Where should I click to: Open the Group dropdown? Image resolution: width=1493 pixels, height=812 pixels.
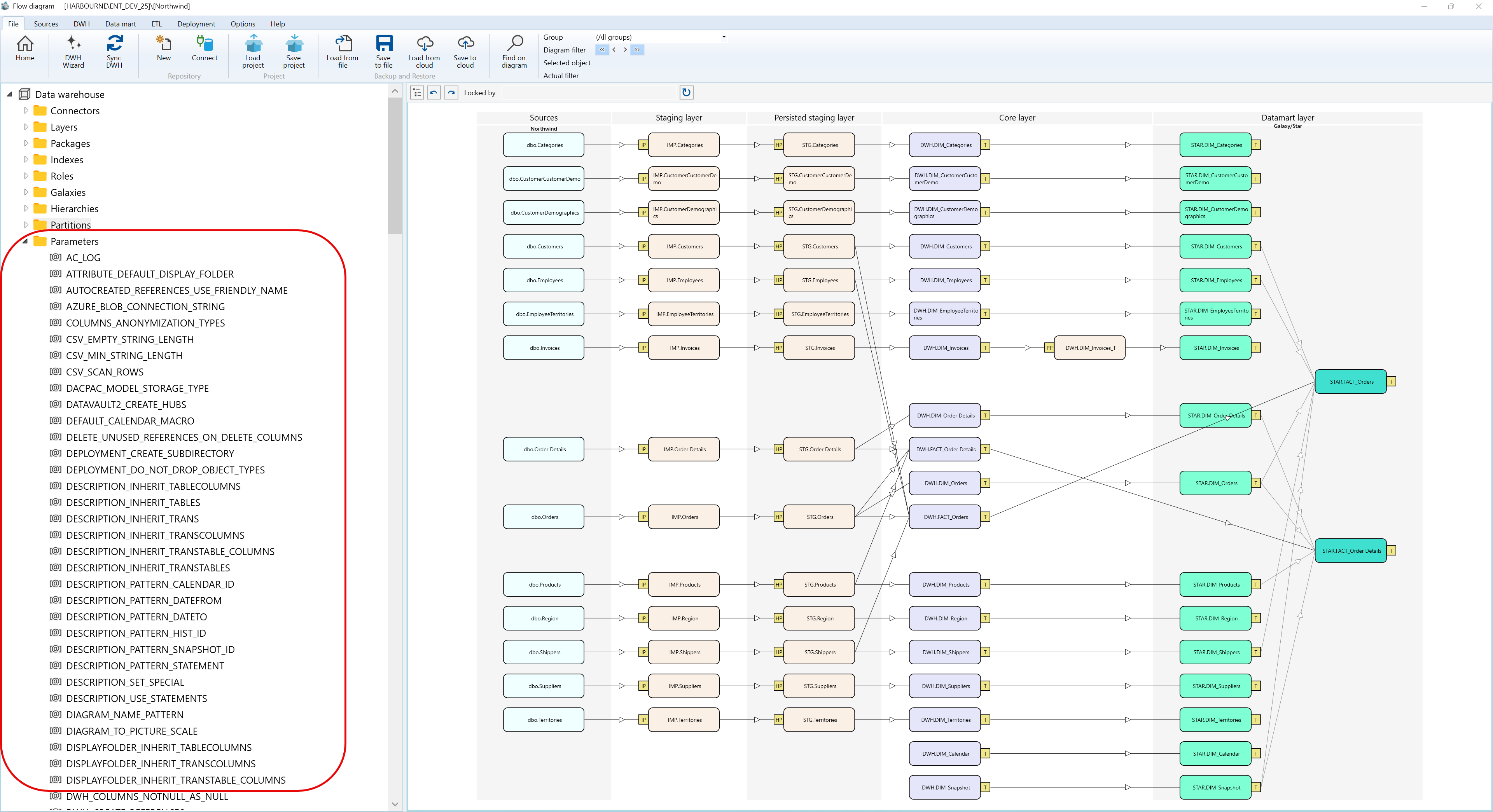click(x=724, y=37)
